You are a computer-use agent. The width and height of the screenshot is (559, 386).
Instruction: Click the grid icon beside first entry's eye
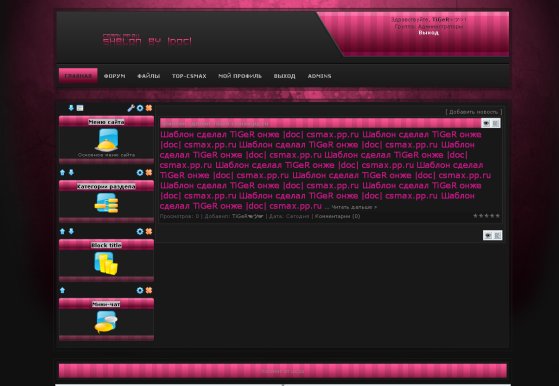(496, 123)
